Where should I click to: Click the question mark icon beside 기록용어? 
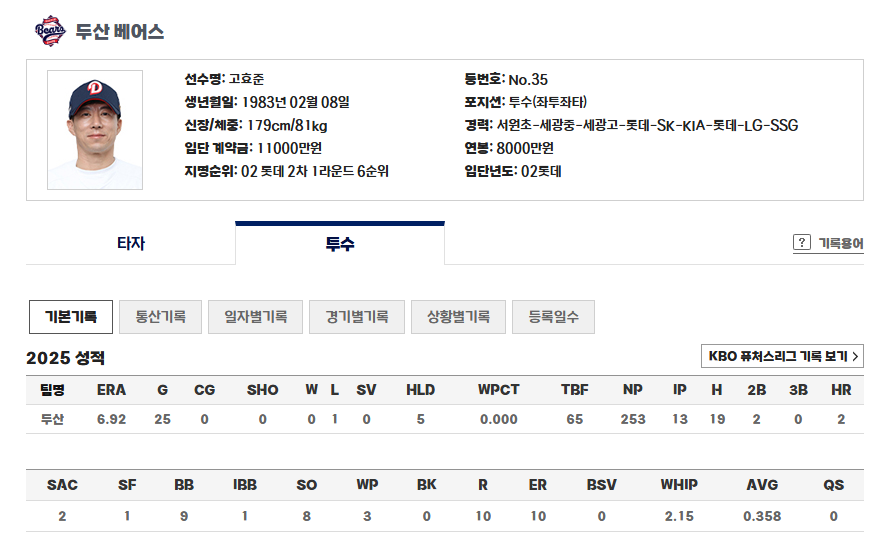[802, 242]
